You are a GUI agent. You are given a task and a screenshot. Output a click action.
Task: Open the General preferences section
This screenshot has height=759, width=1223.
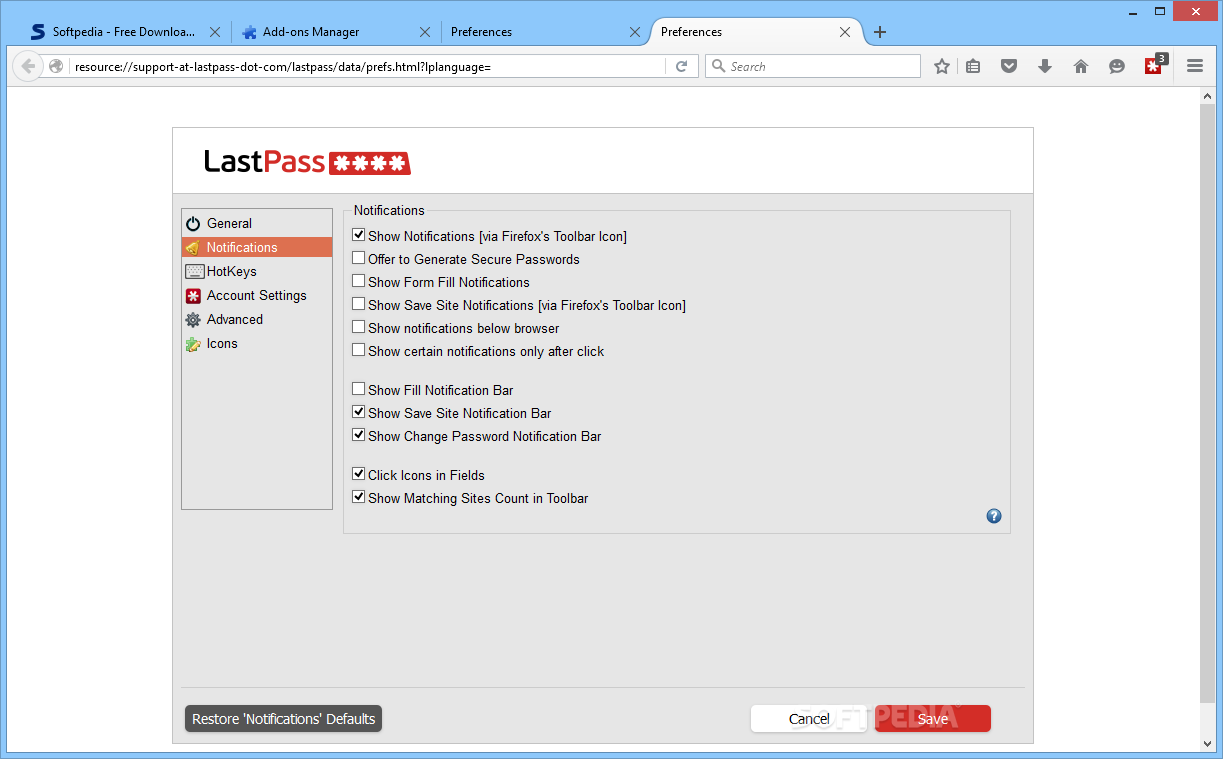pyautogui.click(x=257, y=223)
